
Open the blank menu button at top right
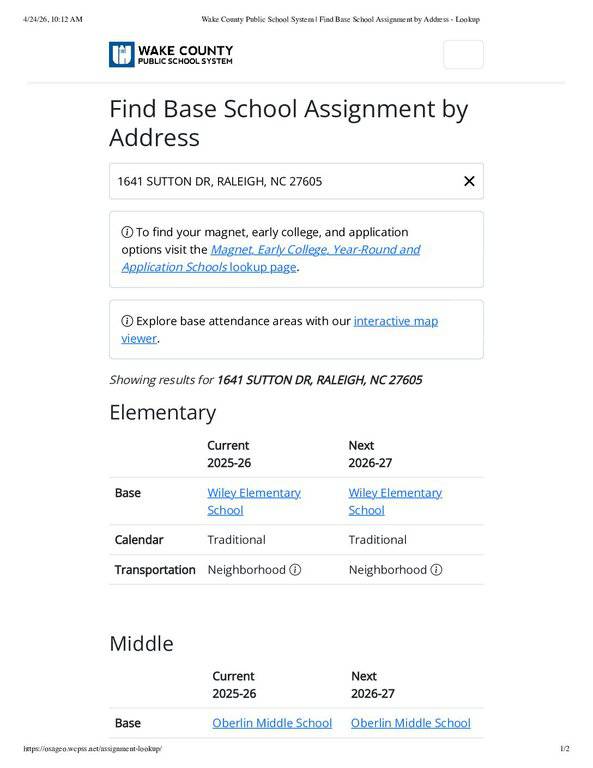tap(463, 54)
